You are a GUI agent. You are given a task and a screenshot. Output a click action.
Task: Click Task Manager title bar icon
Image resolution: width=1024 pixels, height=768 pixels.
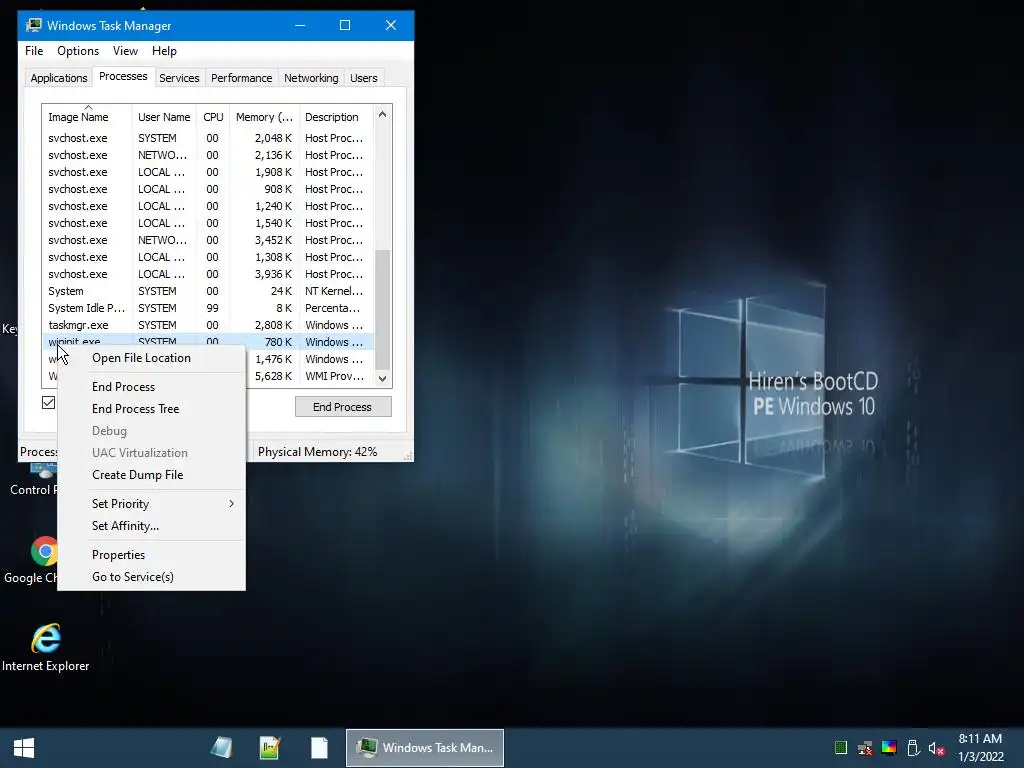(x=33, y=25)
